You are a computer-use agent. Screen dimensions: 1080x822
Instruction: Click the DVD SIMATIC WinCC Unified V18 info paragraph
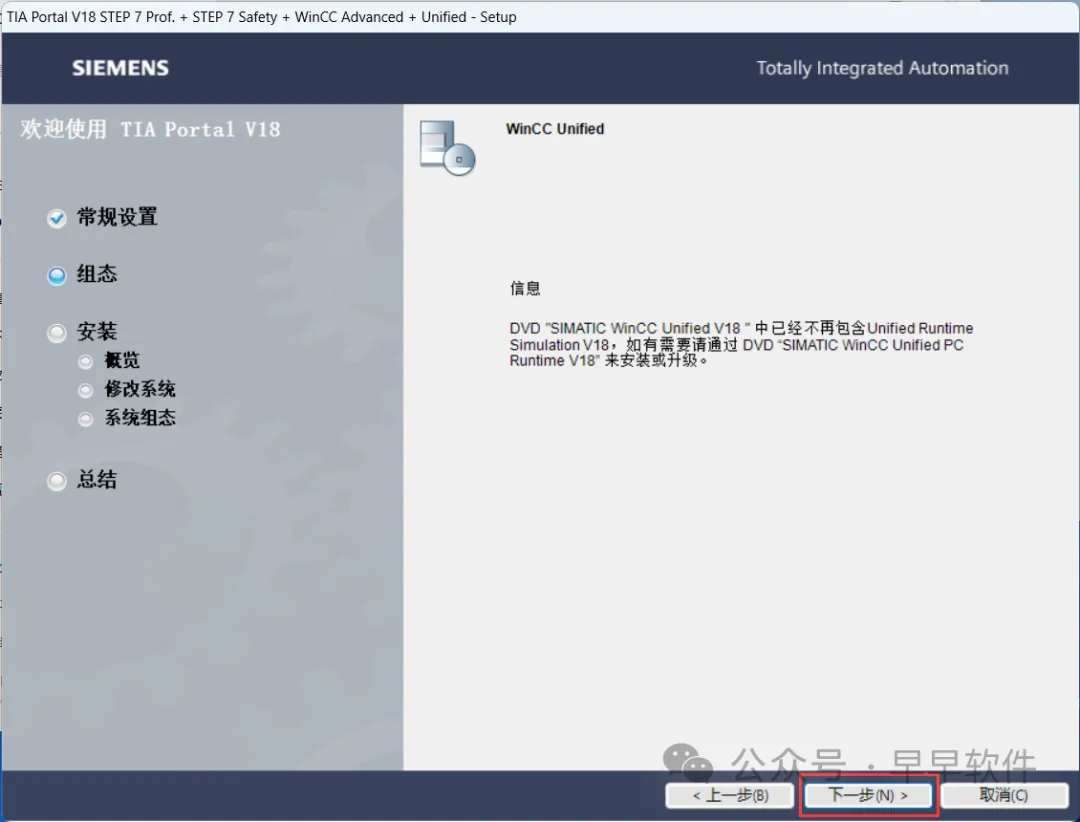point(741,345)
